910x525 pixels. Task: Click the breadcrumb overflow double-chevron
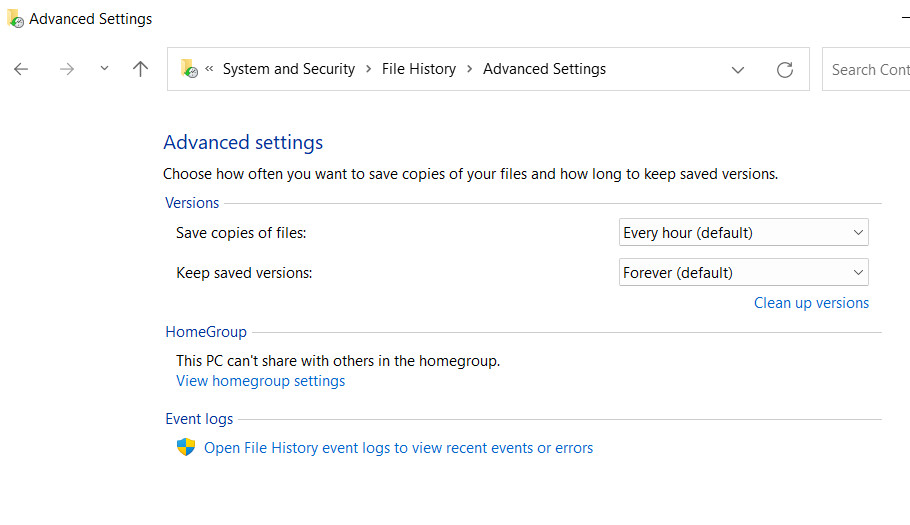[210, 69]
